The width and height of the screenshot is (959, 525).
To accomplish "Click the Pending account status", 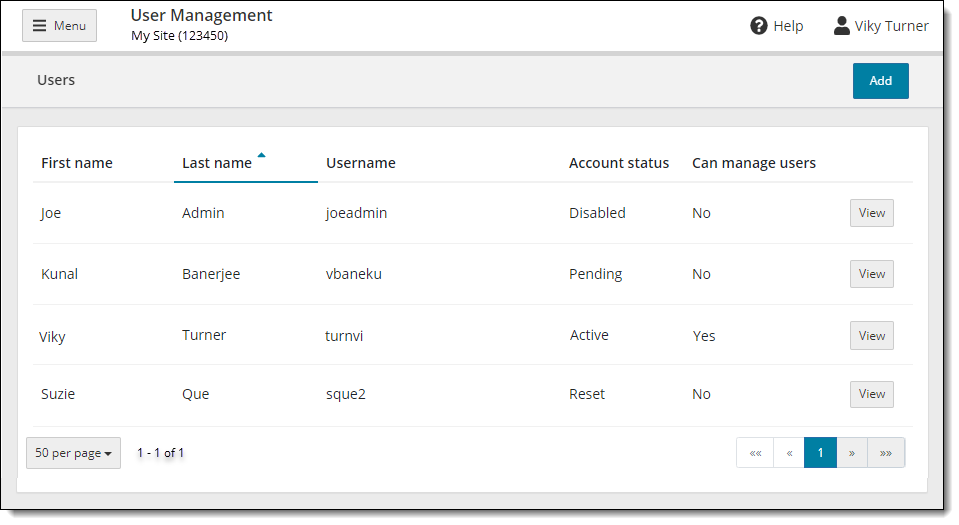I will point(595,274).
